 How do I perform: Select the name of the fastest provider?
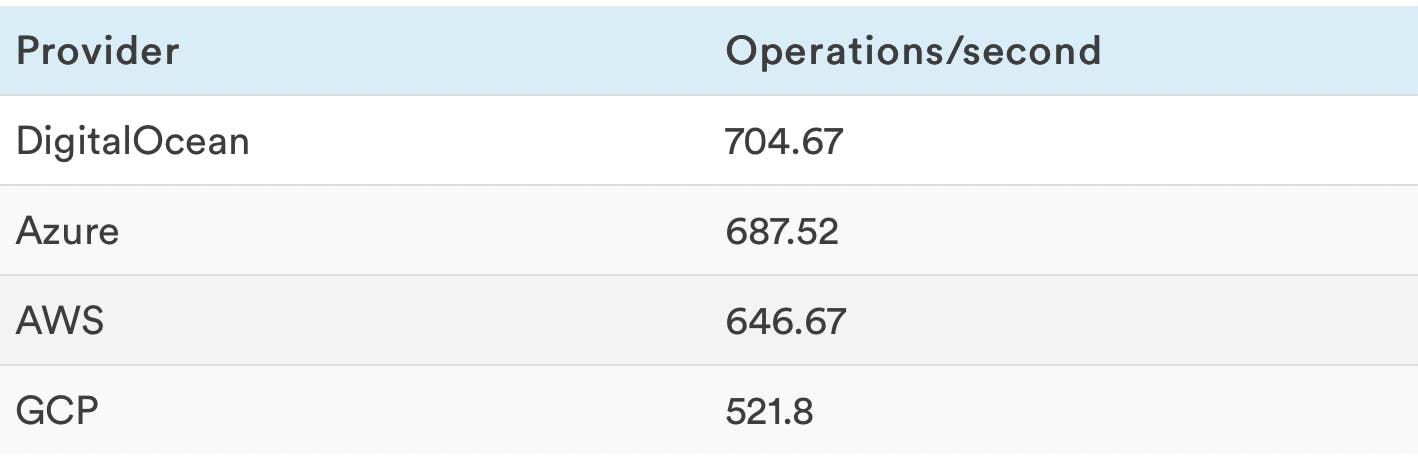point(133,141)
